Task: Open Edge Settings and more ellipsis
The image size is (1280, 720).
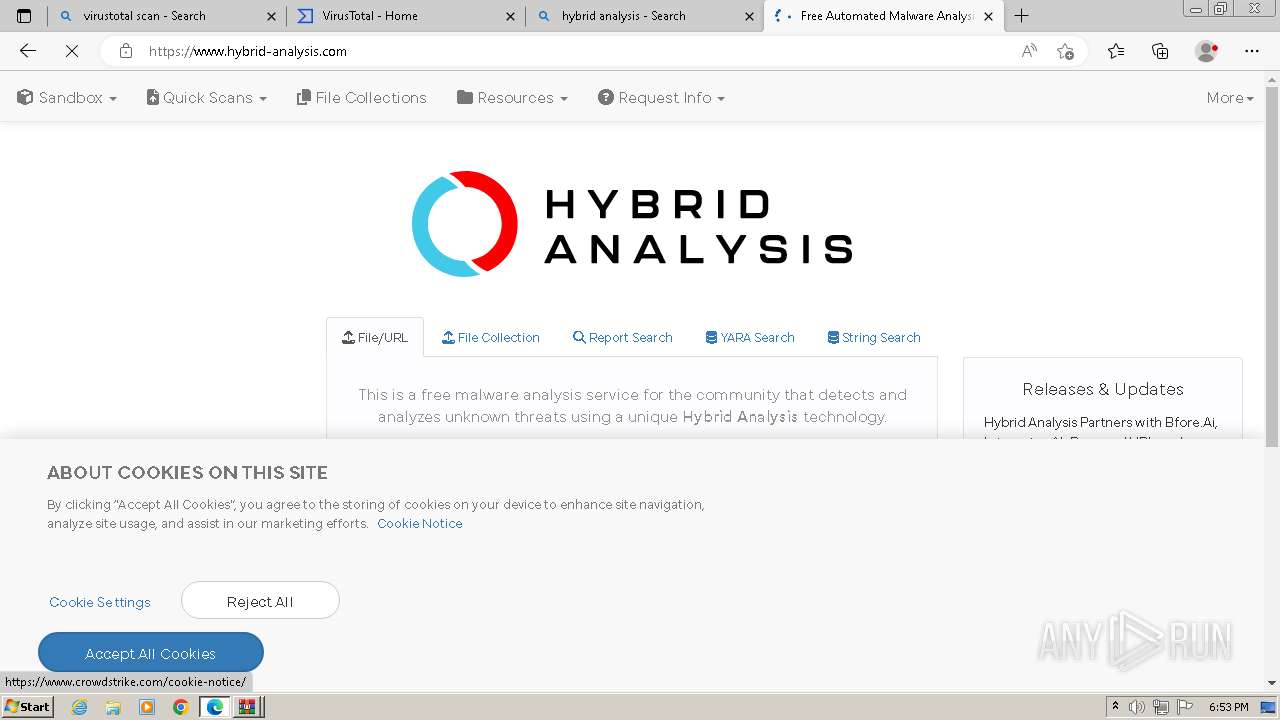Action: (x=1252, y=51)
